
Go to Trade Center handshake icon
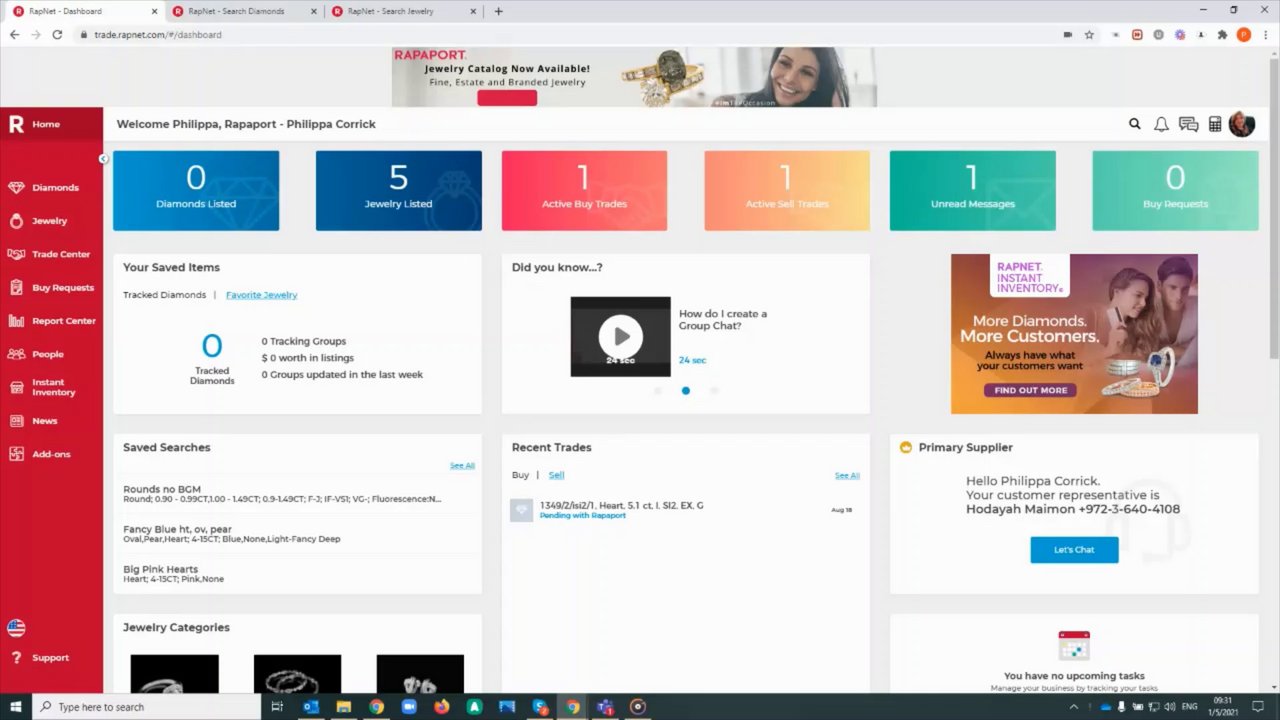click(x=16, y=254)
